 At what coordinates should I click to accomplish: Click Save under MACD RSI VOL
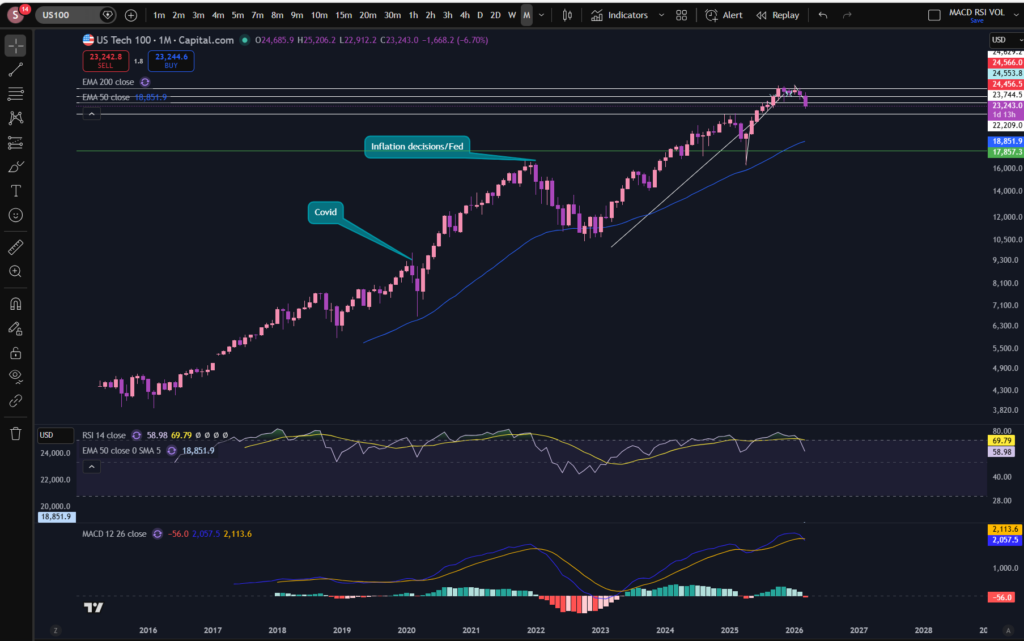click(976, 21)
